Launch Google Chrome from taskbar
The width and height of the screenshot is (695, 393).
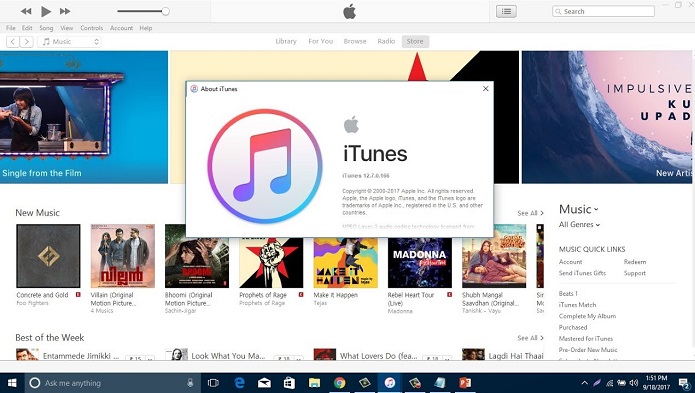tap(340, 383)
